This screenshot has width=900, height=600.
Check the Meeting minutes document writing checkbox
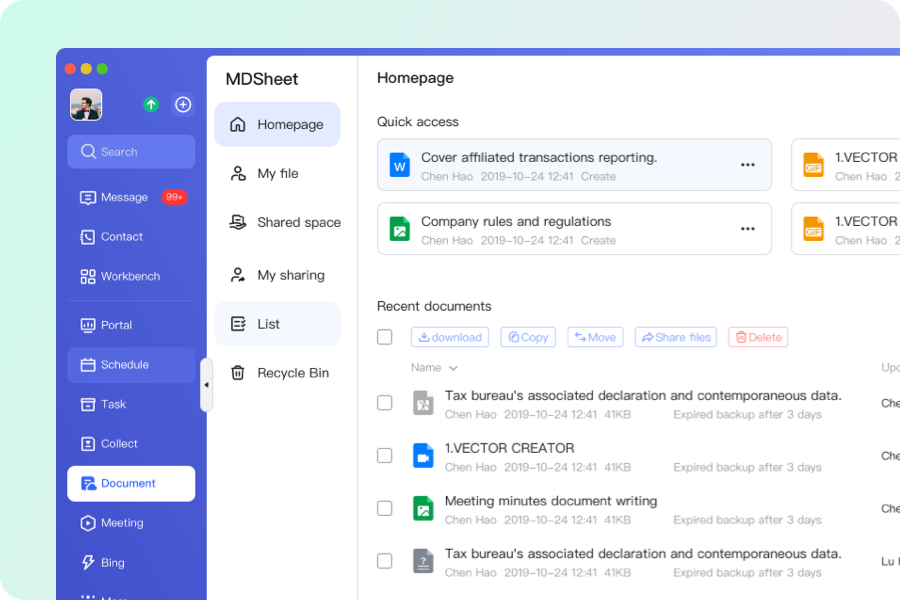(x=385, y=508)
